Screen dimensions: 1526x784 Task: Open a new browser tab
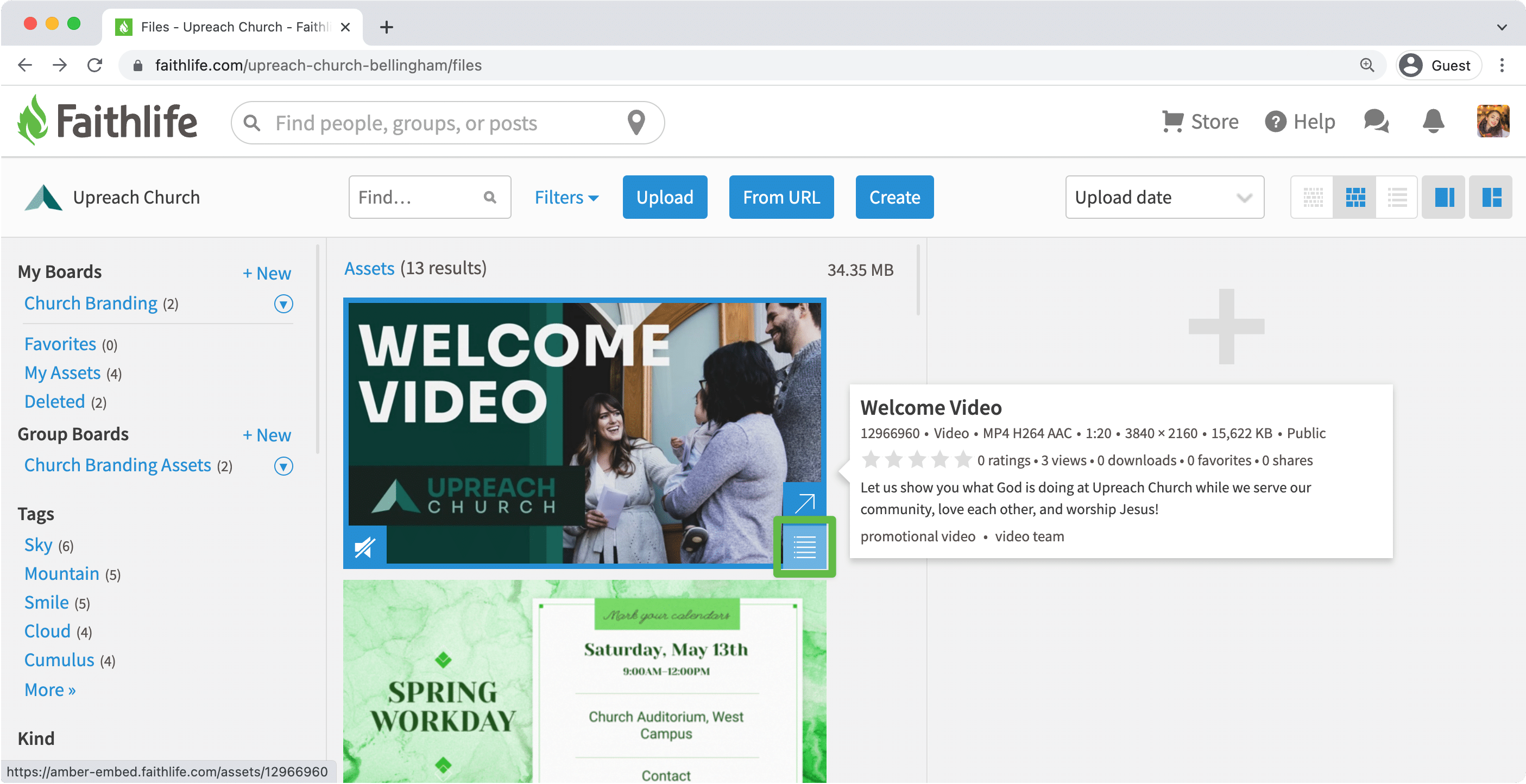386,27
